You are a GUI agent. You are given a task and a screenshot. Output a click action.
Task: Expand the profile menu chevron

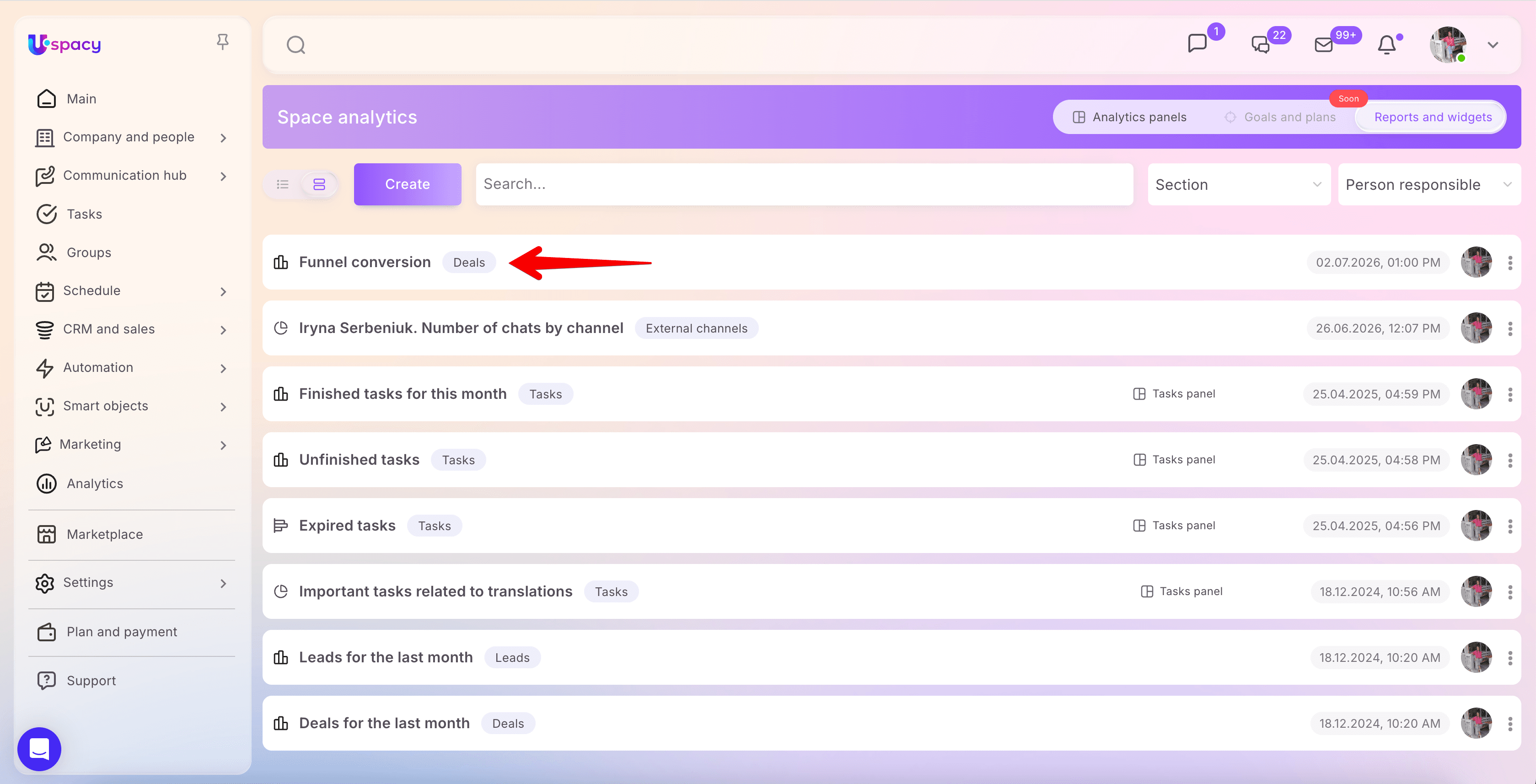point(1493,45)
